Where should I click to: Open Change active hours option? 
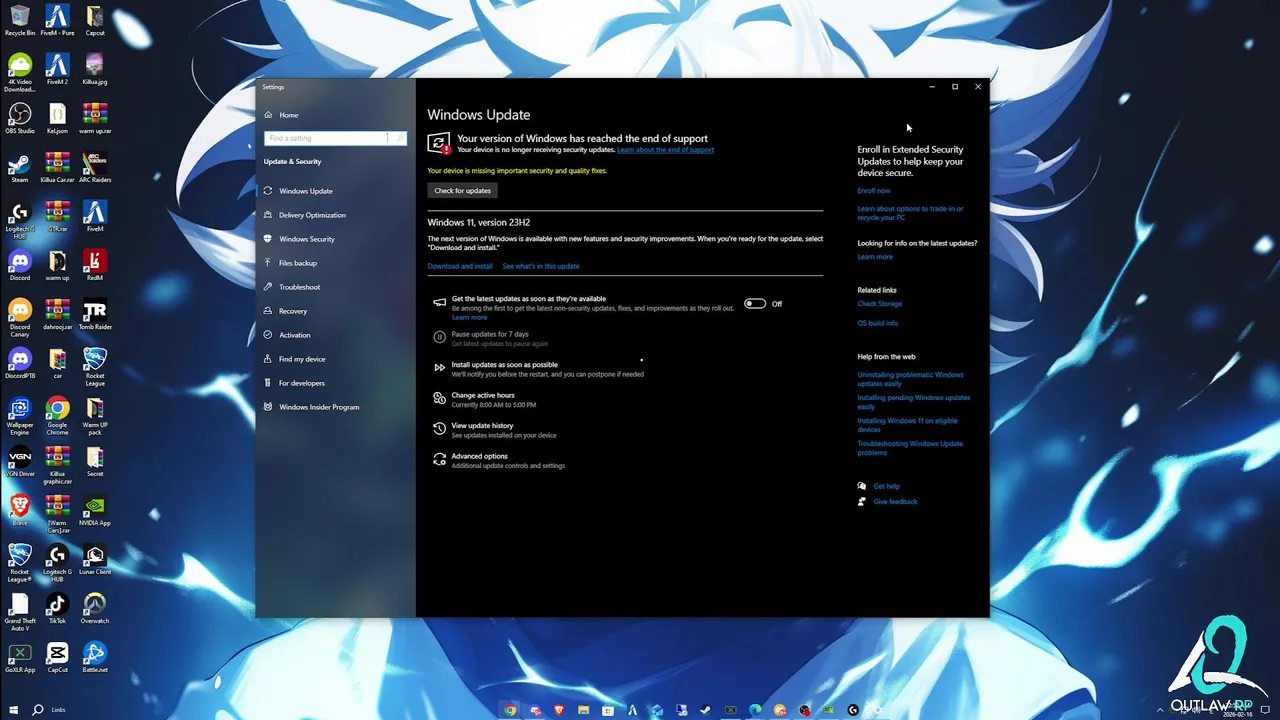[x=484, y=399]
